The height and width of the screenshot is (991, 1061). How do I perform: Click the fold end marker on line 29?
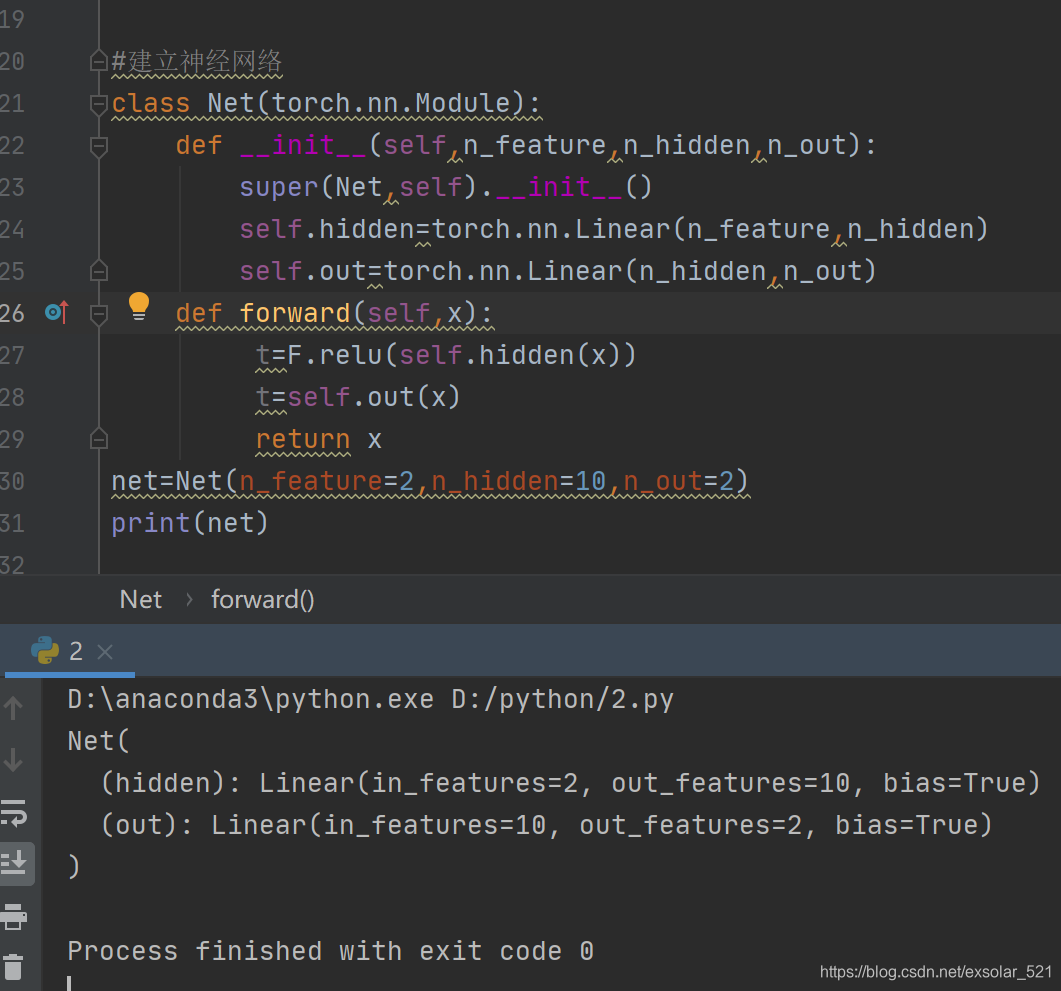[x=99, y=439]
